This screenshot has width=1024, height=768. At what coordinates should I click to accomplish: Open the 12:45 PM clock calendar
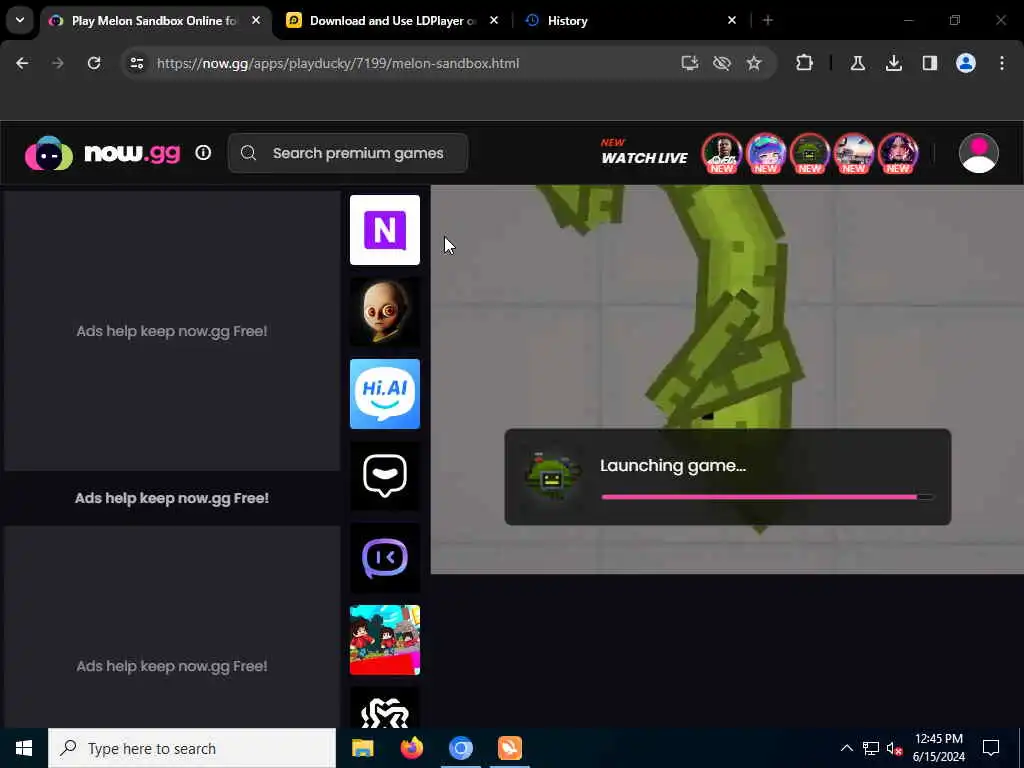938,748
